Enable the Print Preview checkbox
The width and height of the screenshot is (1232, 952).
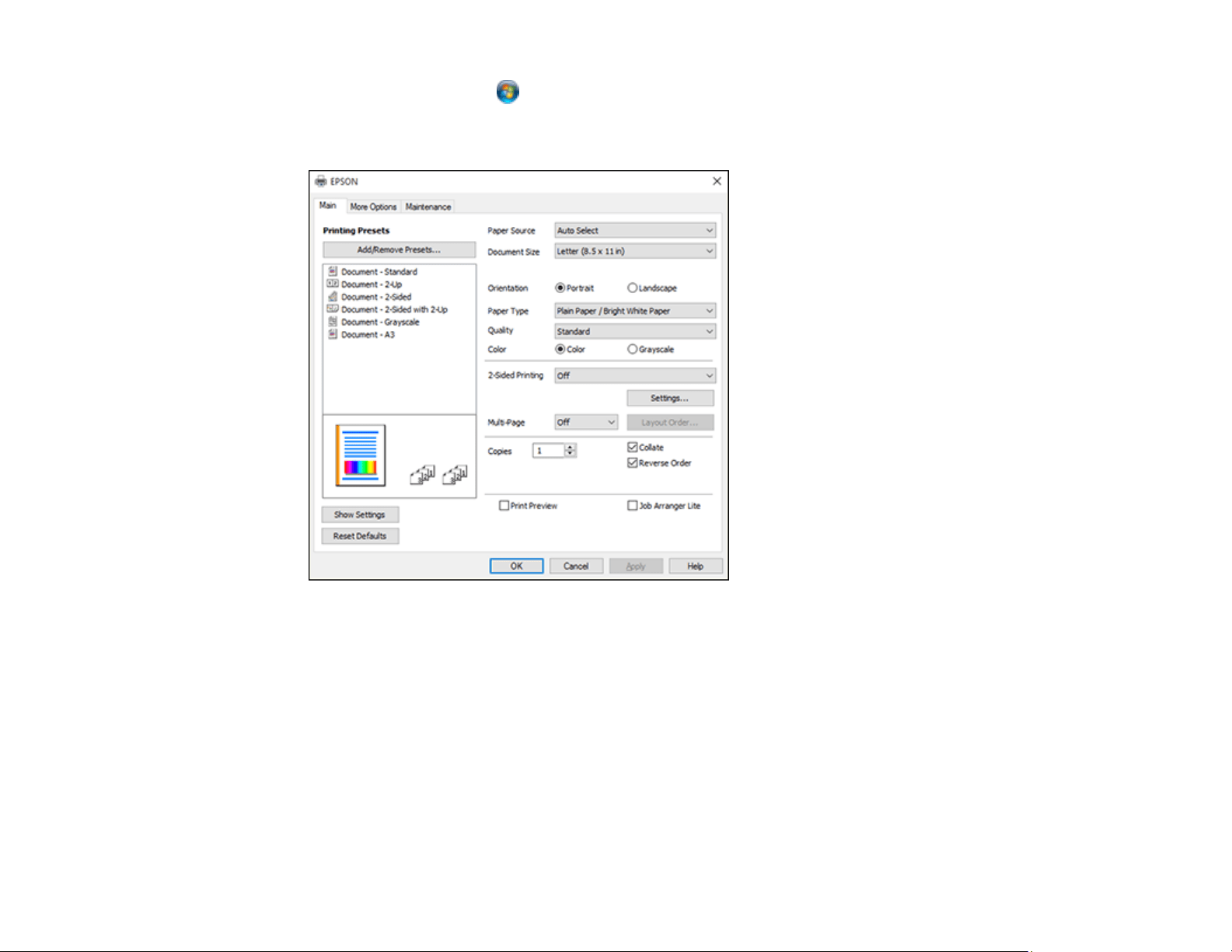504,505
